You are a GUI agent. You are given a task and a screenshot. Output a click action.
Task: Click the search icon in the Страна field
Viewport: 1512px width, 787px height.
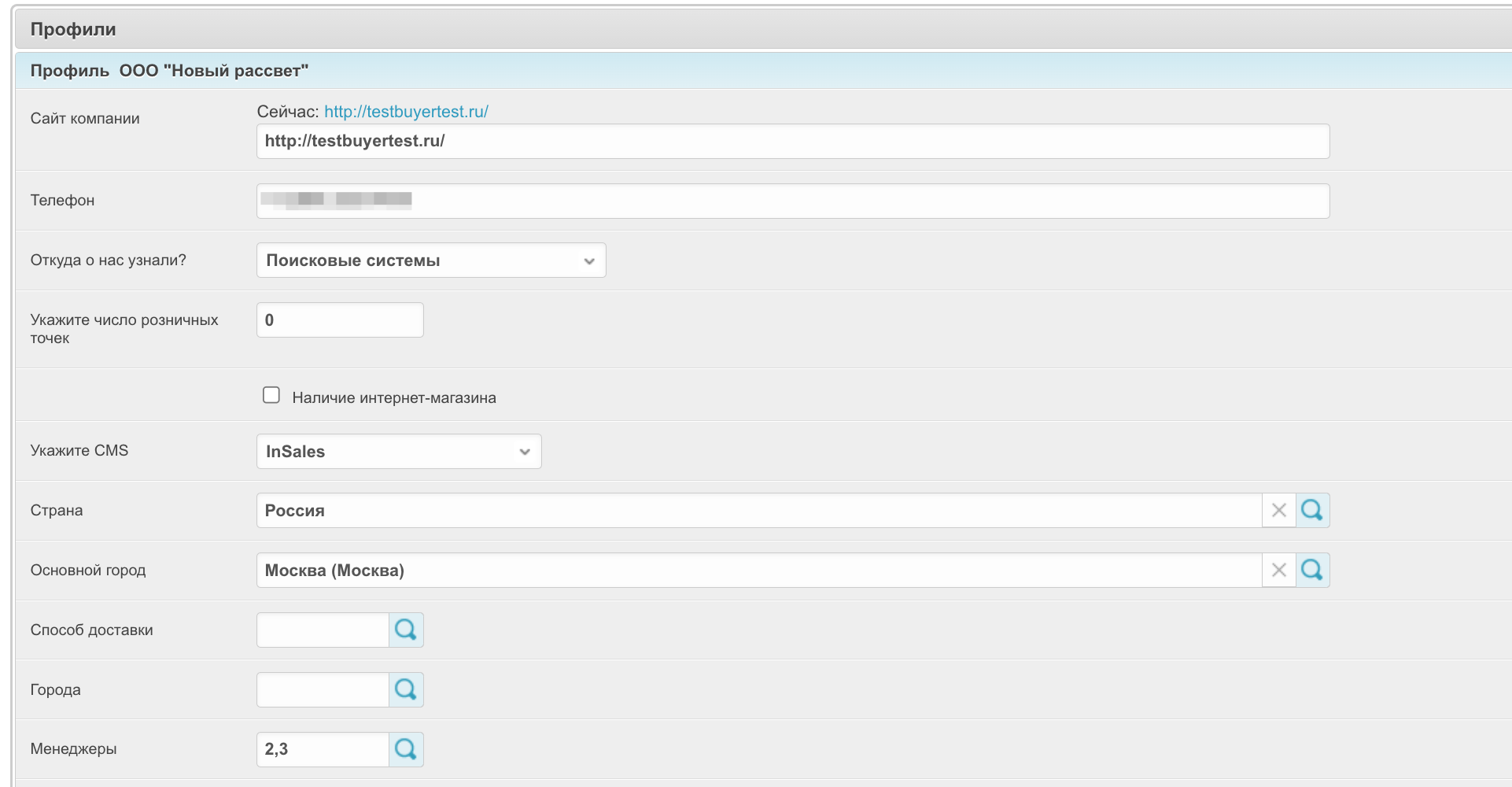1312,511
